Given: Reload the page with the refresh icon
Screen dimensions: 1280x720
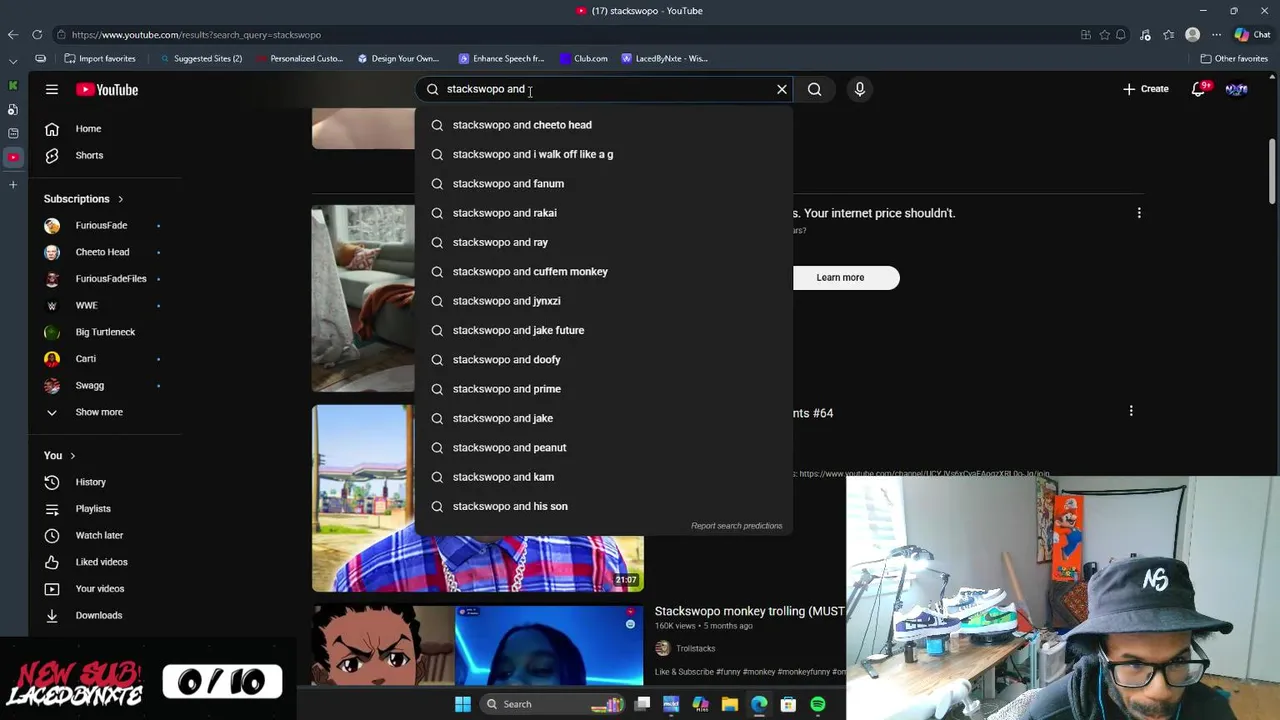Looking at the screenshot, I should click(37, 35).
